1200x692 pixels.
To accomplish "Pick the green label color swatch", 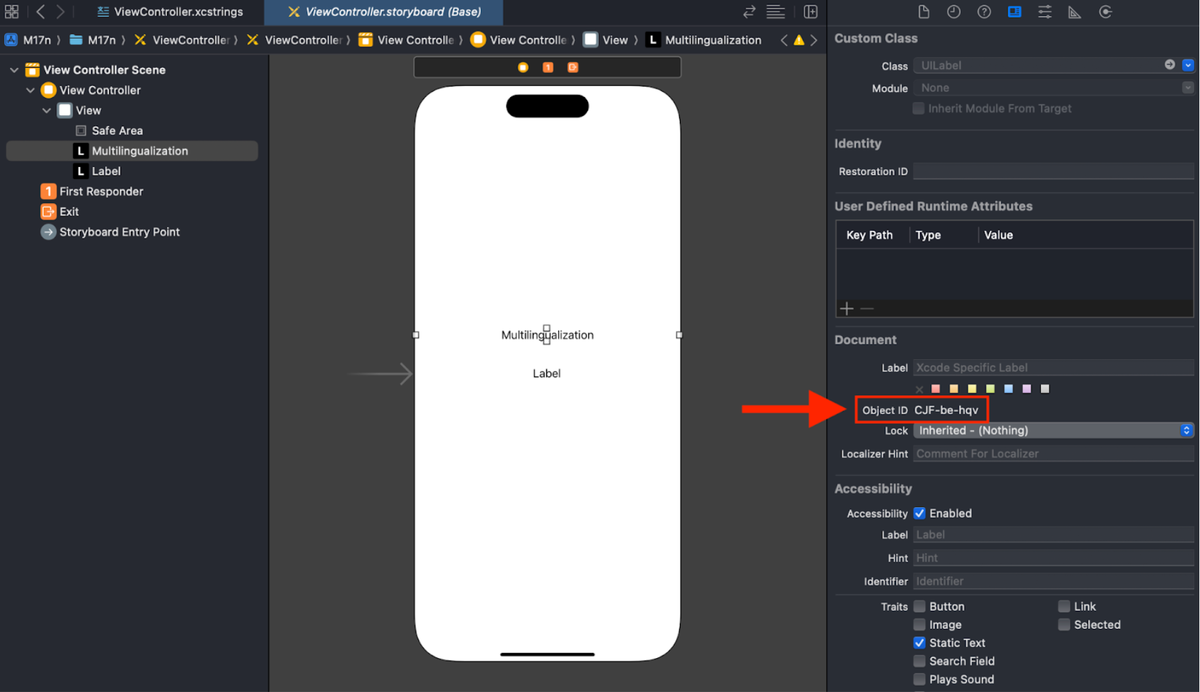I will [x=990, y=389].
